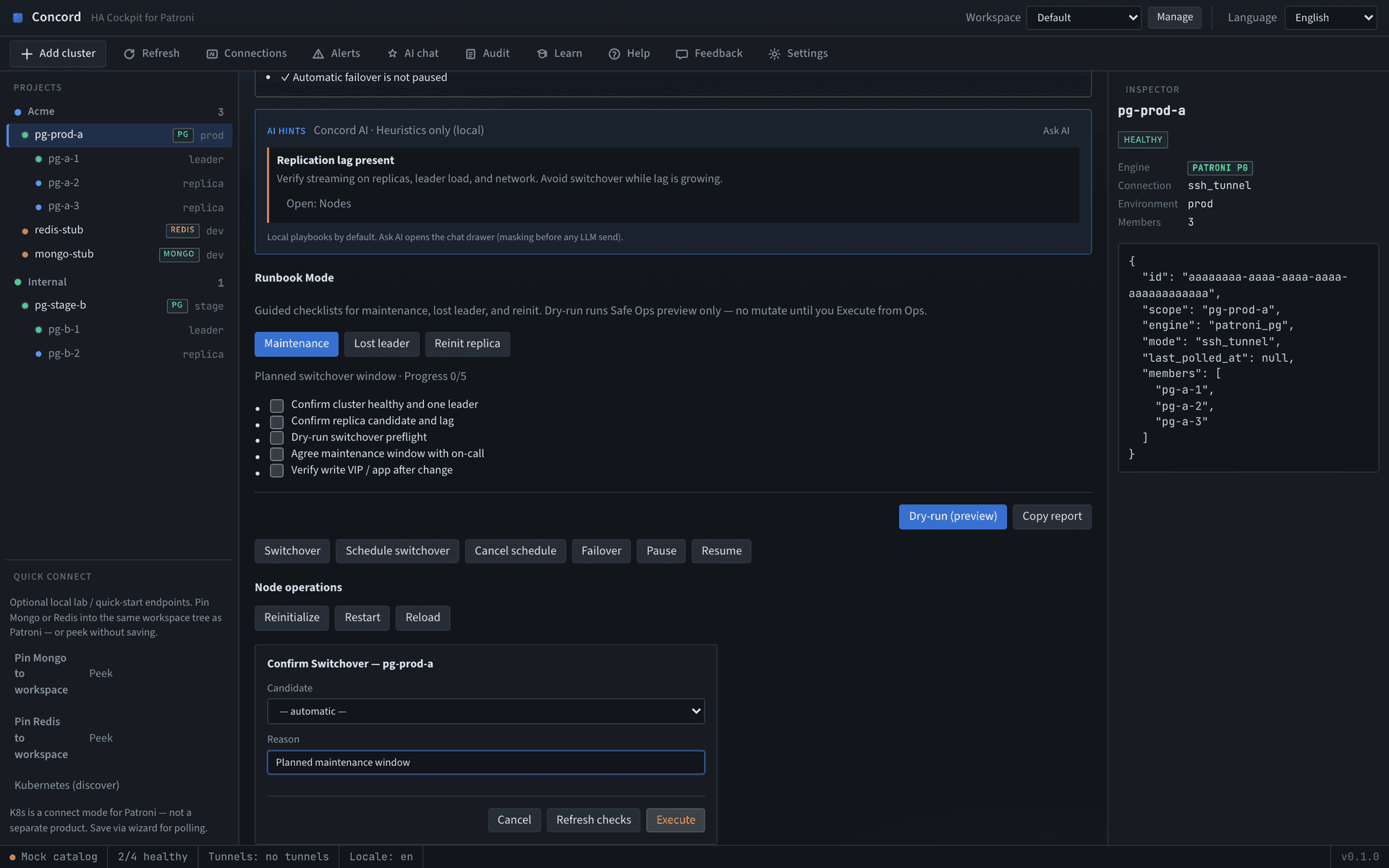The height and width of the screenshot is (868, 1389).
Task: Select the redis-stub cluster
Action: pyautogui.click(x=119, y=230)
